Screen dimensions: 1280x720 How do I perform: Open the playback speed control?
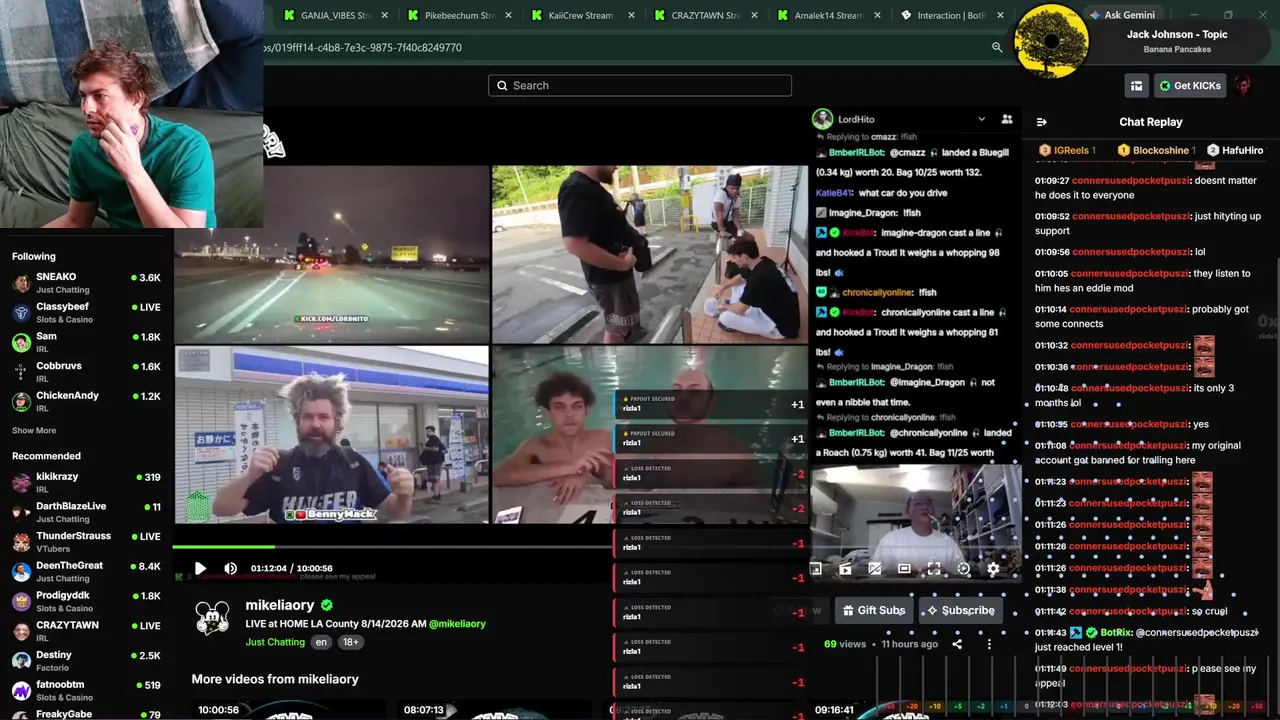pos(963,568)
